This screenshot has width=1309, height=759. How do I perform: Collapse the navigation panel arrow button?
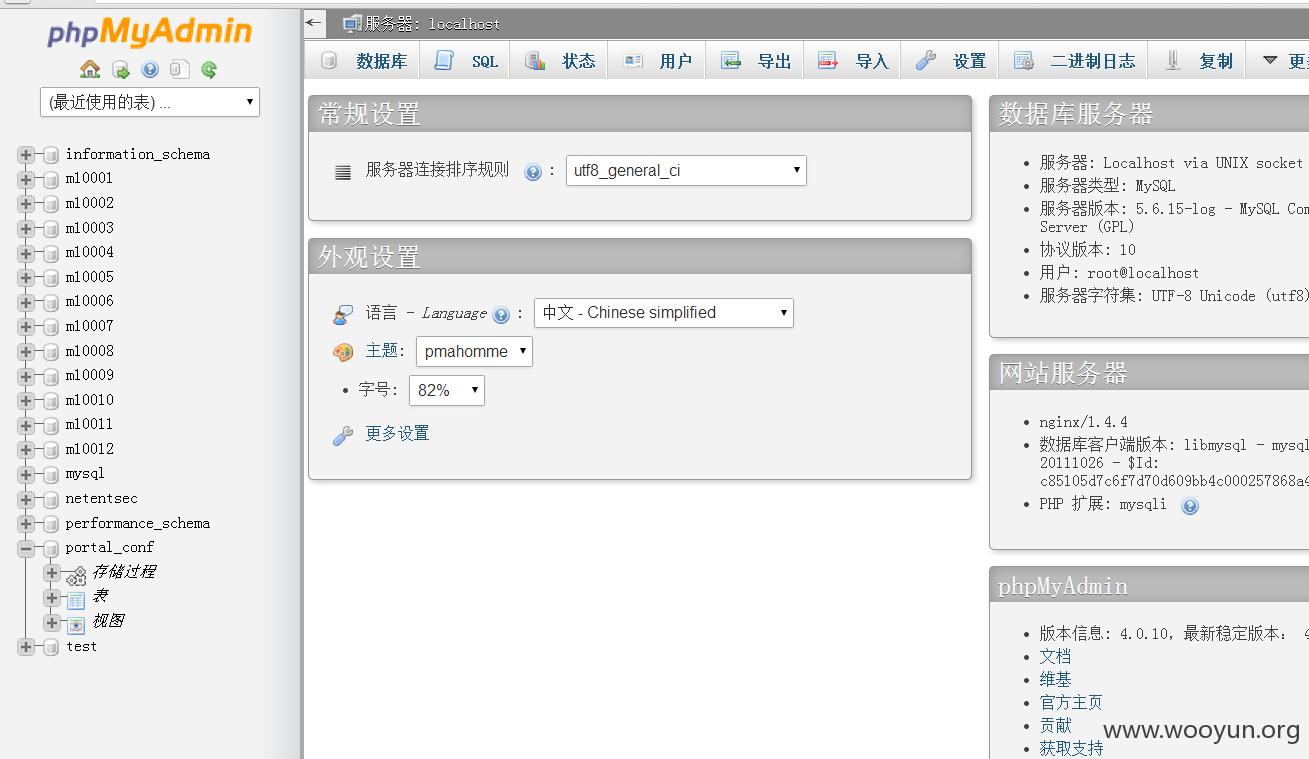314,22
